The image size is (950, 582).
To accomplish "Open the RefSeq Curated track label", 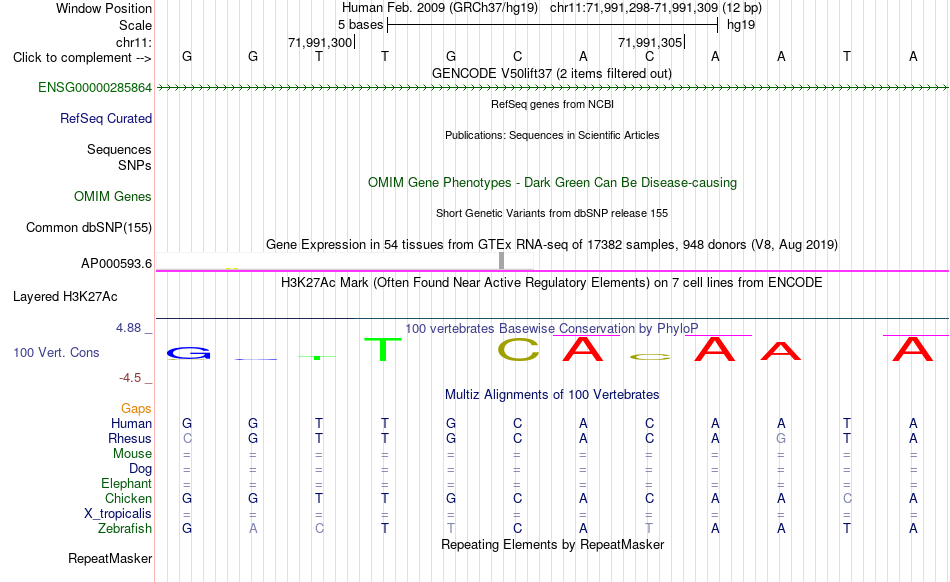I will (x=105, y=118).
